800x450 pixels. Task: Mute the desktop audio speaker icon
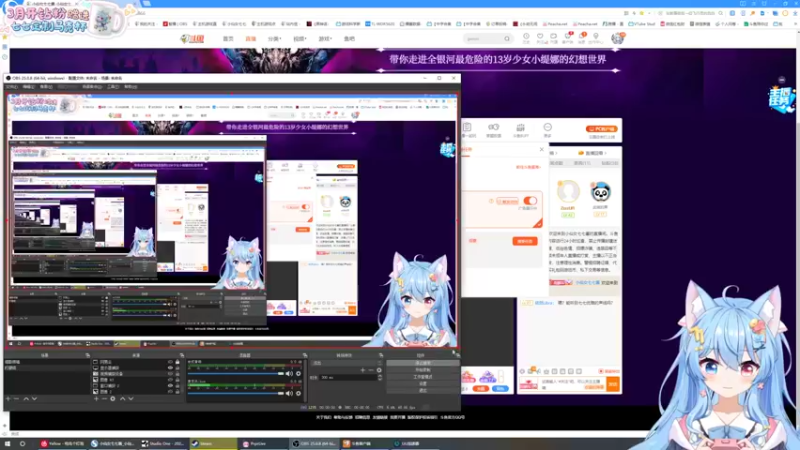pyautogui.click(x=289, y=374)
